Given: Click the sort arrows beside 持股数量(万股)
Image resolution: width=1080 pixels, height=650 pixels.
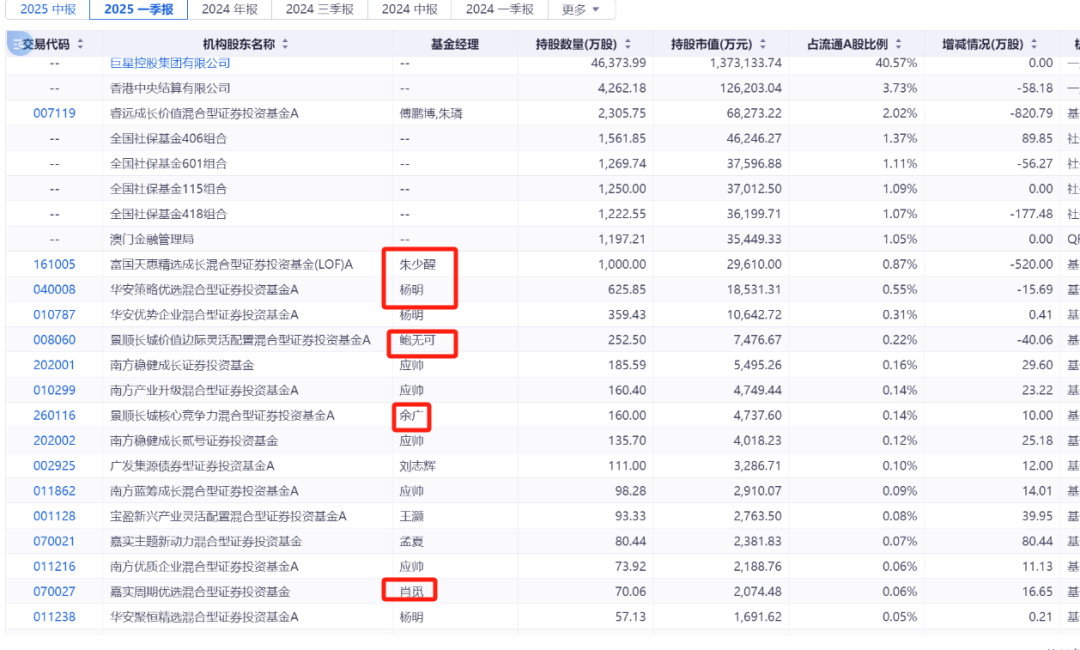Looking at the screenshot, I should coord(627,45).
